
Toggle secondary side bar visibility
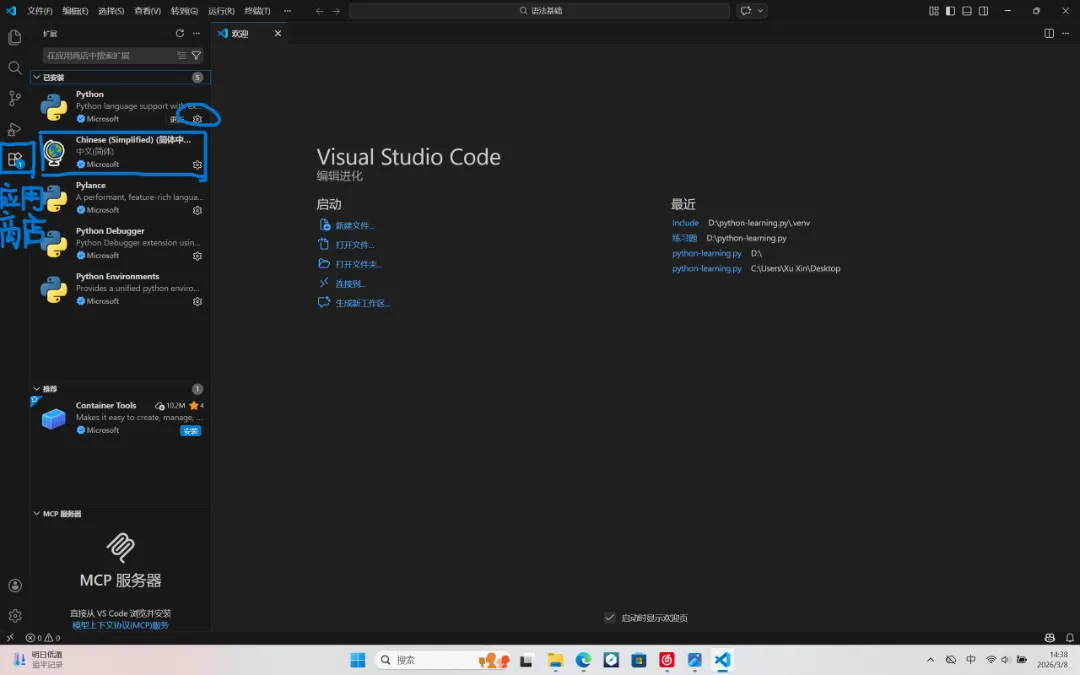pos(984,11)
